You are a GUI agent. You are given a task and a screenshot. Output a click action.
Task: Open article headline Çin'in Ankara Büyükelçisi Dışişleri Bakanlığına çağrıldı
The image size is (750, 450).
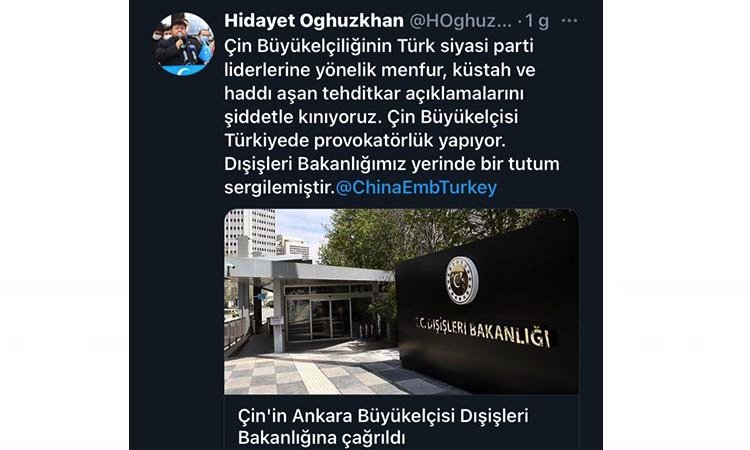click(383, 427)
